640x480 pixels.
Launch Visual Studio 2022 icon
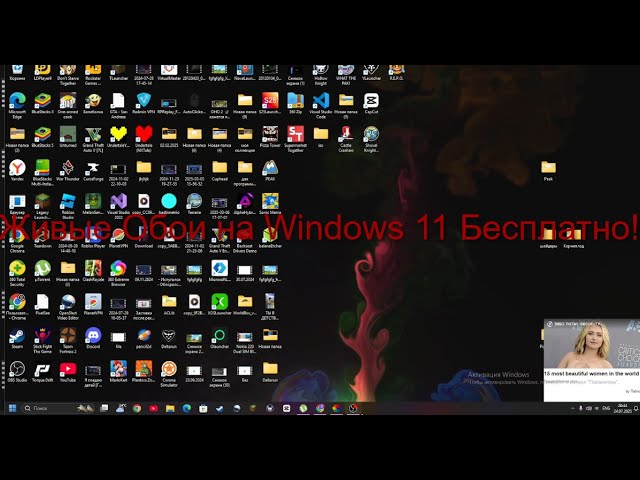[x=118, y=206]
